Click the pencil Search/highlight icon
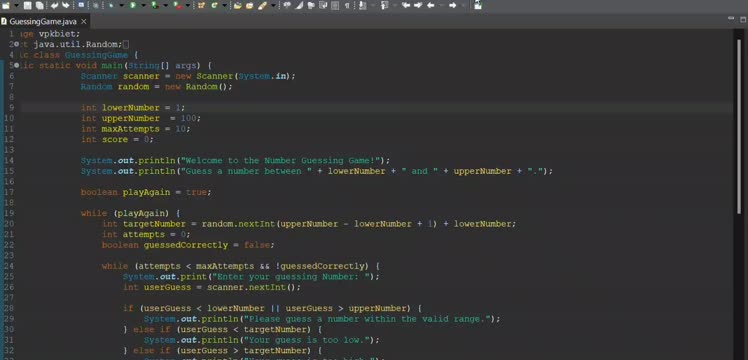This screenshot has height=360, width=748. pos(262,5)
